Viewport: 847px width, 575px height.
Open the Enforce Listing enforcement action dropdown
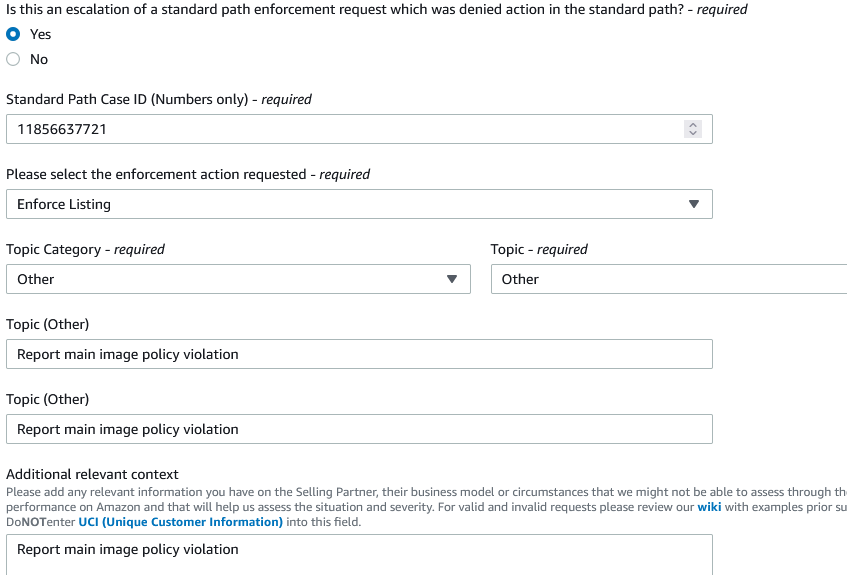coord(359,204)
